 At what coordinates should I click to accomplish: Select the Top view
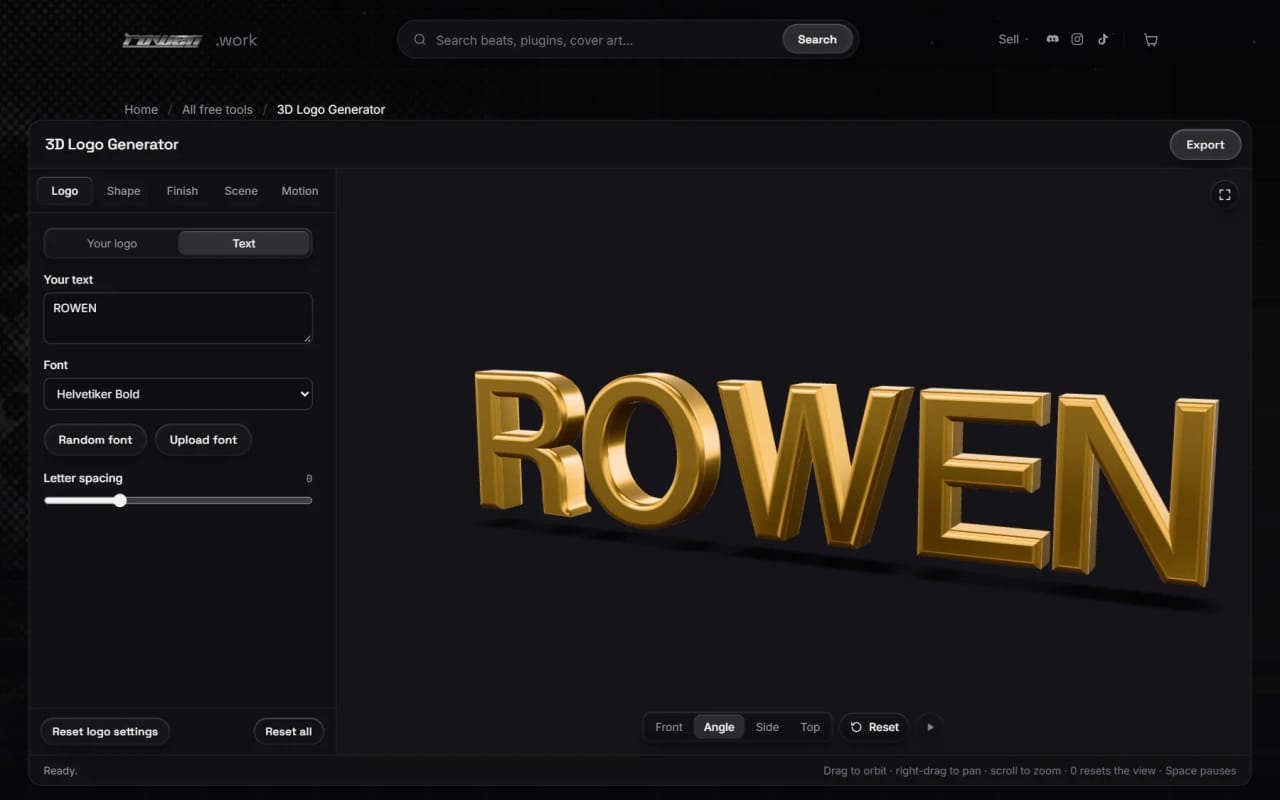pos(810,727)
